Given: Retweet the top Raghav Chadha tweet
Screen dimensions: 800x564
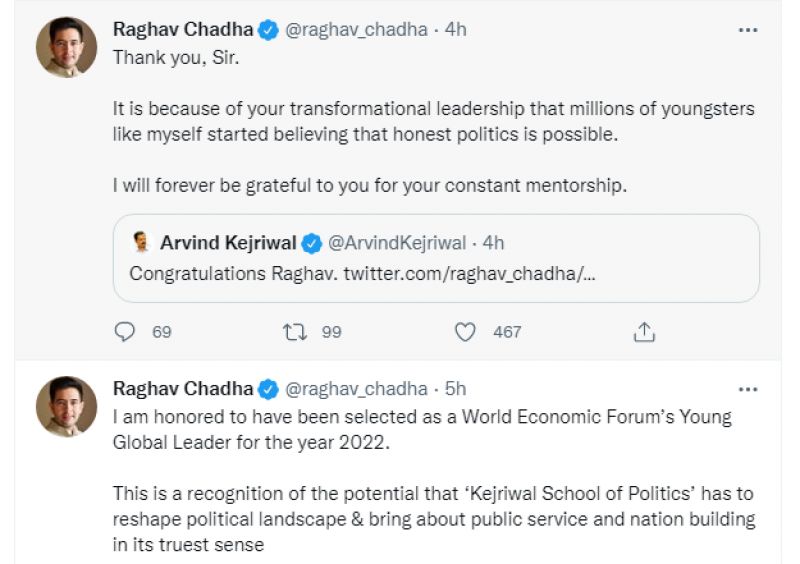Looking at the screenshot, I should (295, 331).
